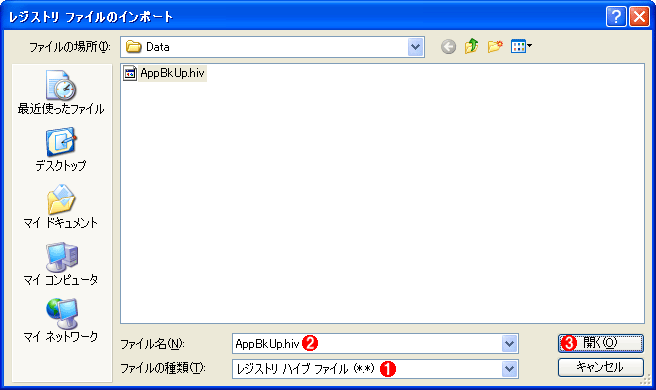Screen dimensions: 656x390
Task: Click the help question mark button
Action: (616, 17)
